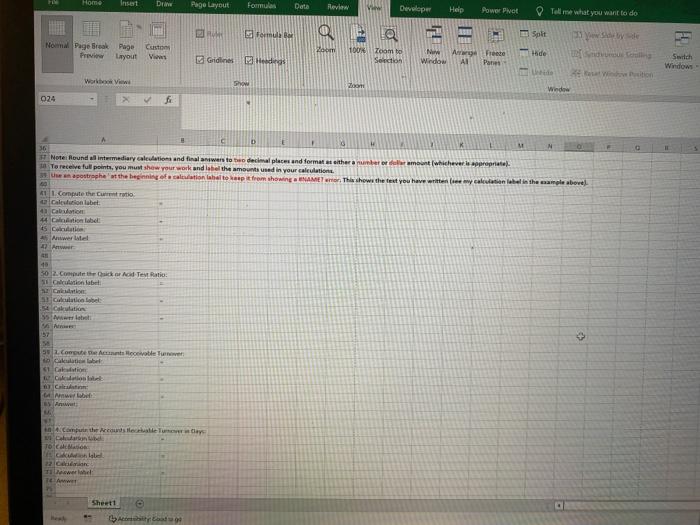This screenshot has height=525, width=700.
Task: Arrange All windows
Action: (464, 46)
